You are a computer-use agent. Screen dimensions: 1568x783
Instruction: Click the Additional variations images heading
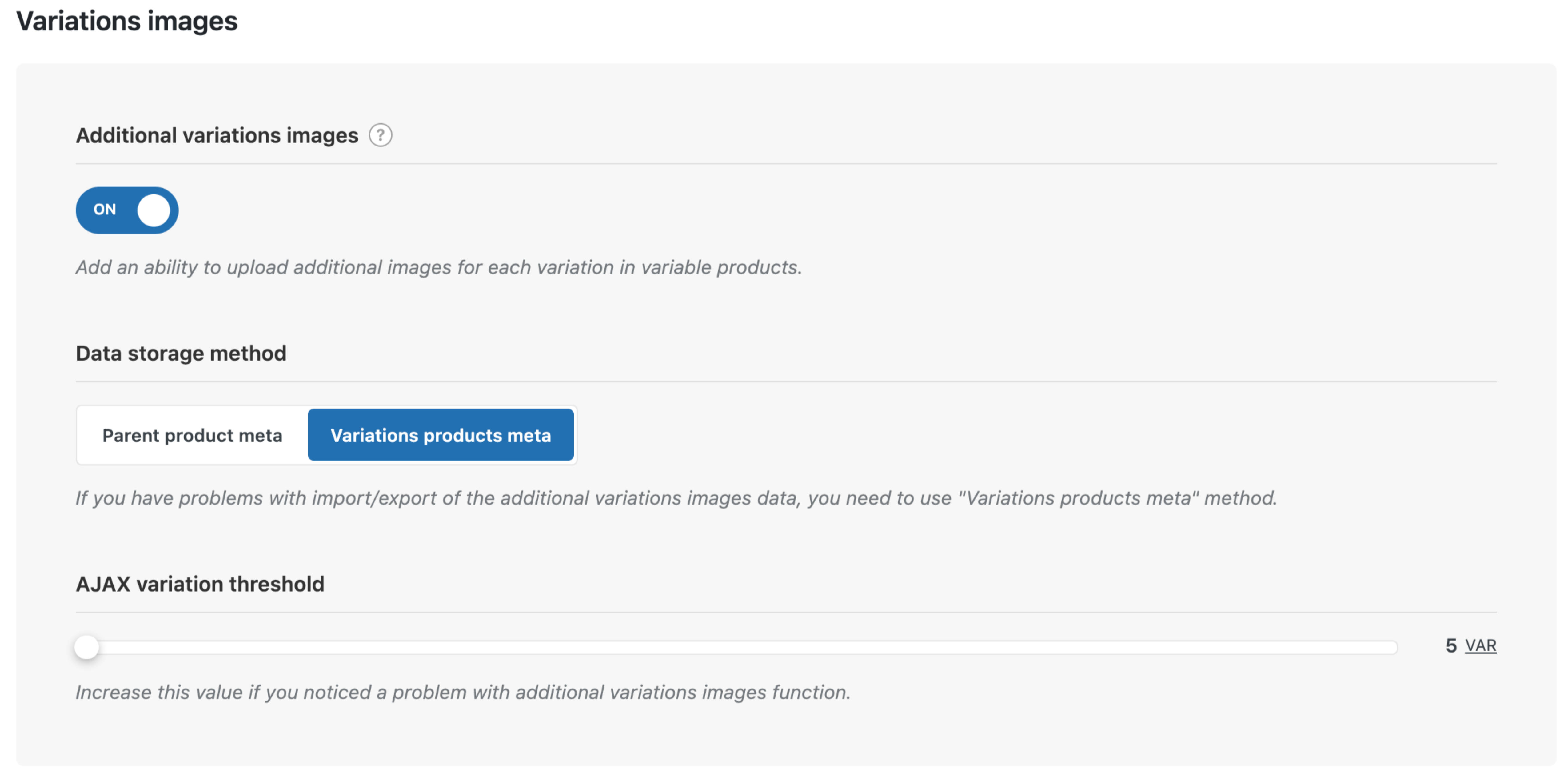point(217,135)
